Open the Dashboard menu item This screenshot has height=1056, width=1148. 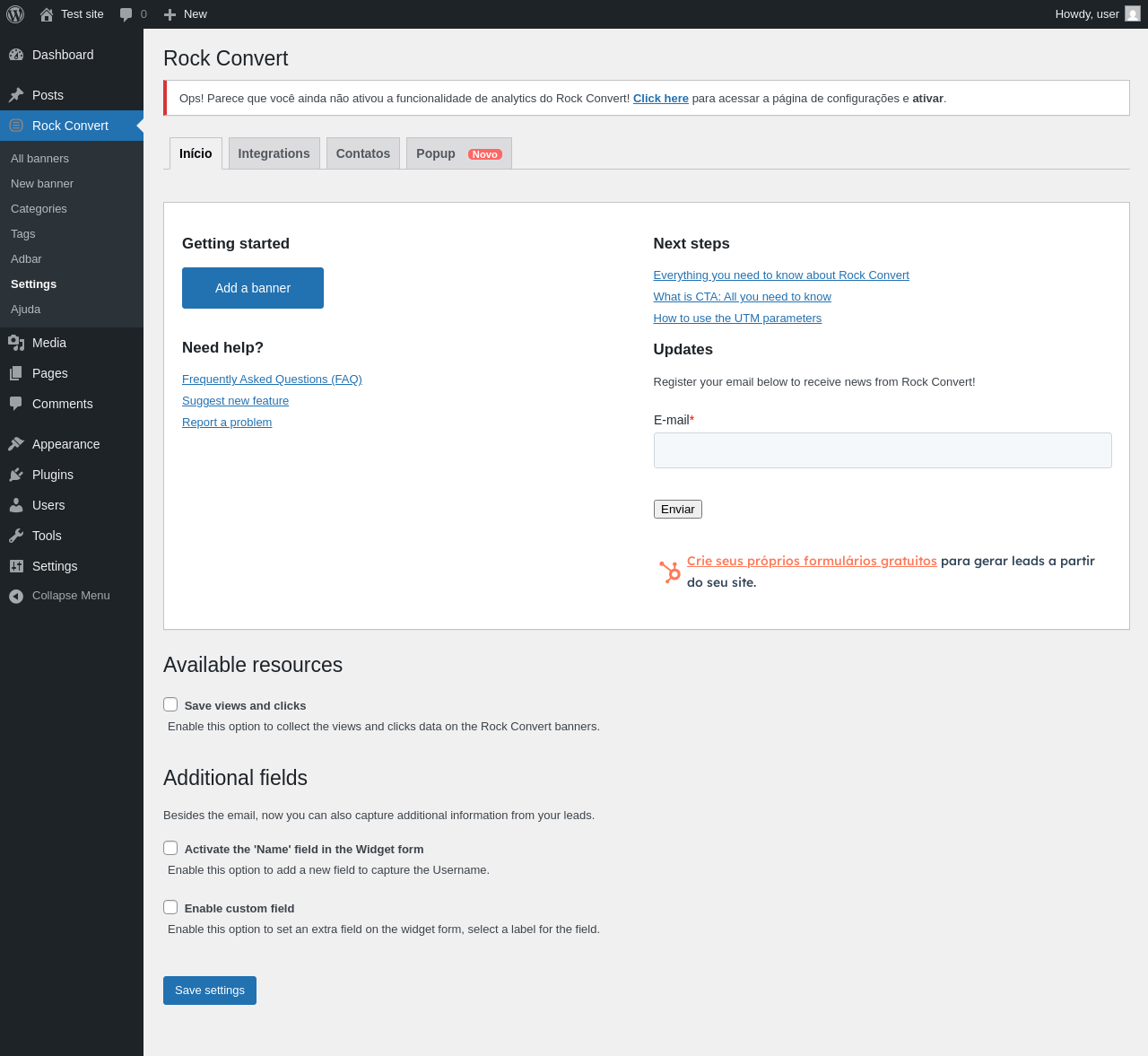[63, 55]
